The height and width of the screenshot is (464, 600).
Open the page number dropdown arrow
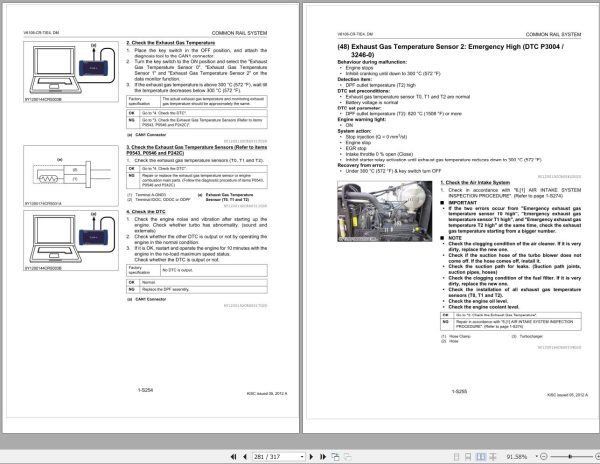302,457
